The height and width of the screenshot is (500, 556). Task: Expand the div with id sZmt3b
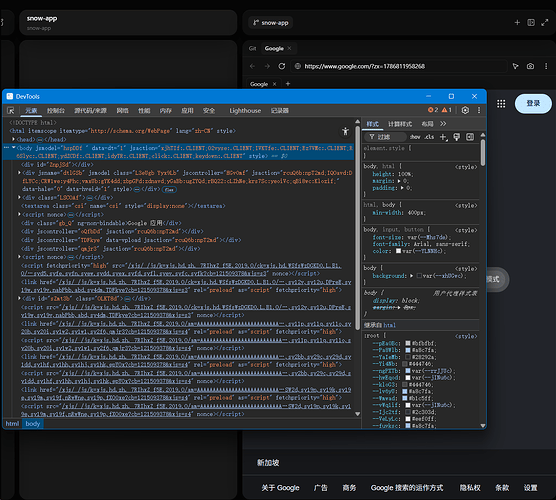(x=19, y=298)
